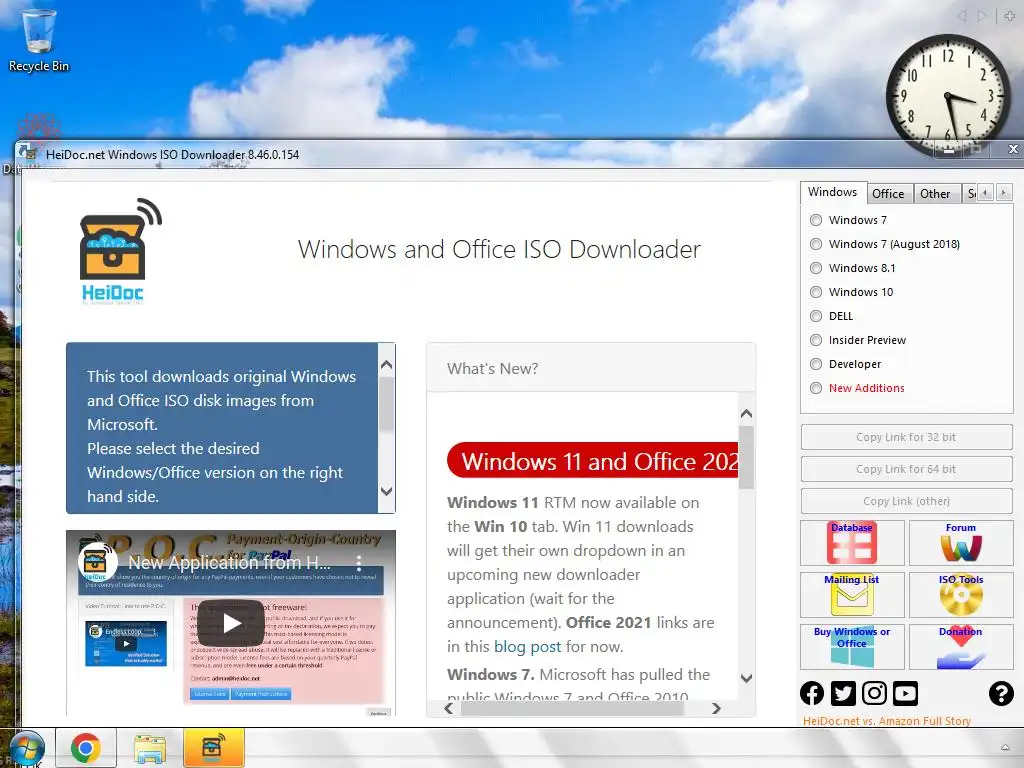The image size is (1024, 768).
Task: Open HeiDoc.net vs. Amazon Full Story link
Action: pos(887,721)
